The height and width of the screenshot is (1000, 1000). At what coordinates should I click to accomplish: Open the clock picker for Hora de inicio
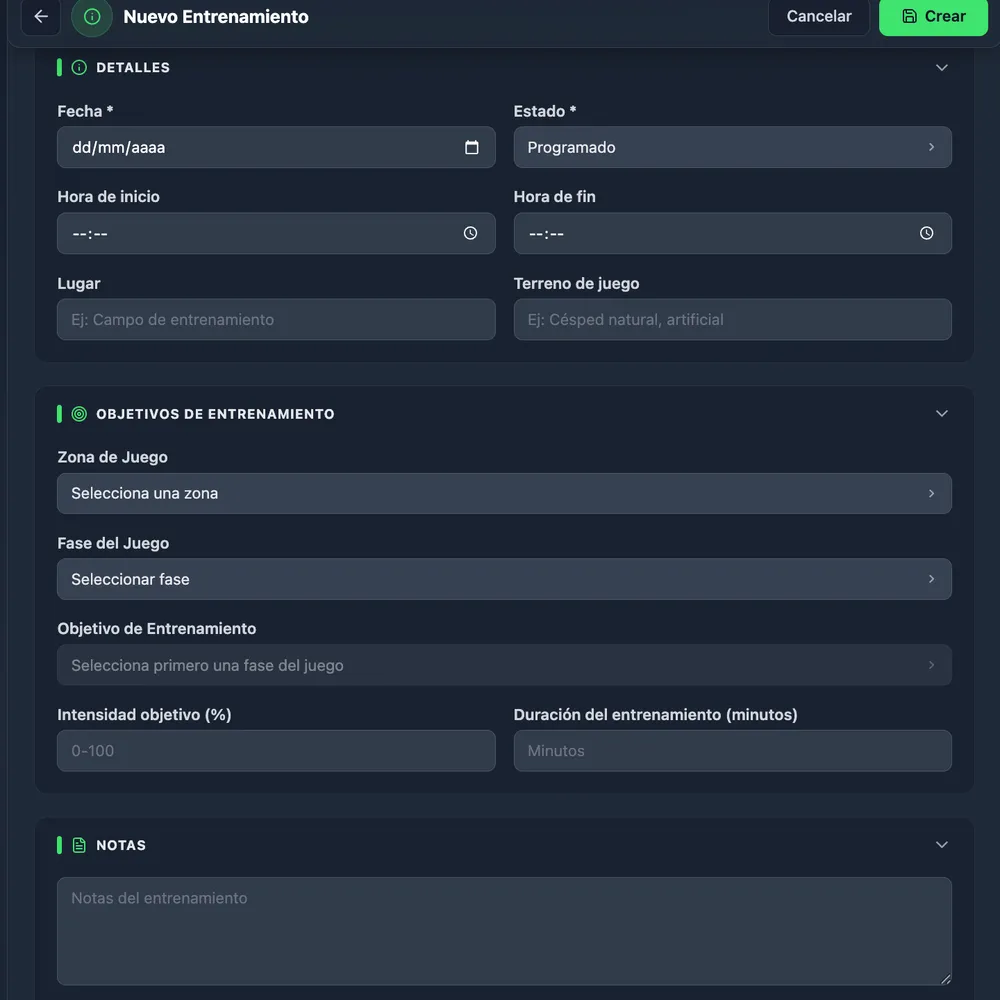pos(470,233)
